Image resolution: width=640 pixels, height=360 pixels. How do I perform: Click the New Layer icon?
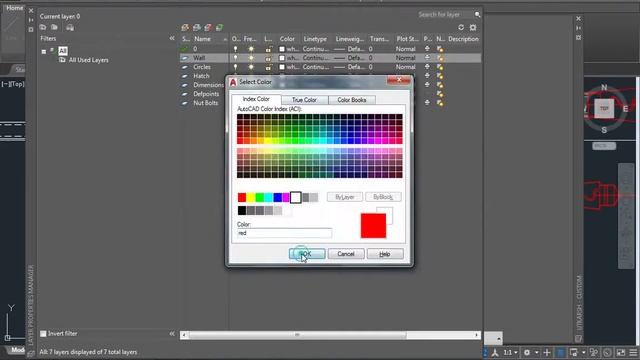coord(185,27)
